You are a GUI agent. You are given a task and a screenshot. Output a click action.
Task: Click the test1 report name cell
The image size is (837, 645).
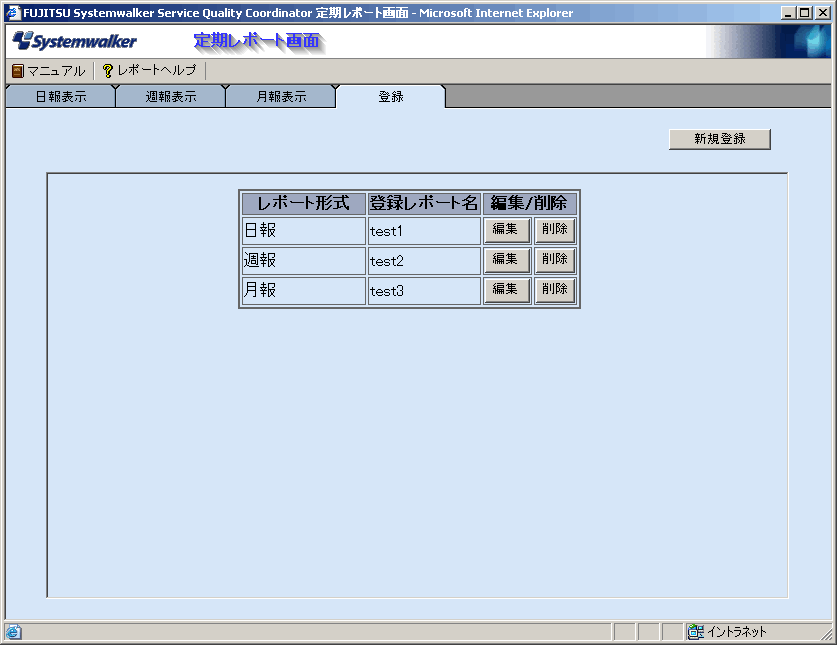pos(424,231)
